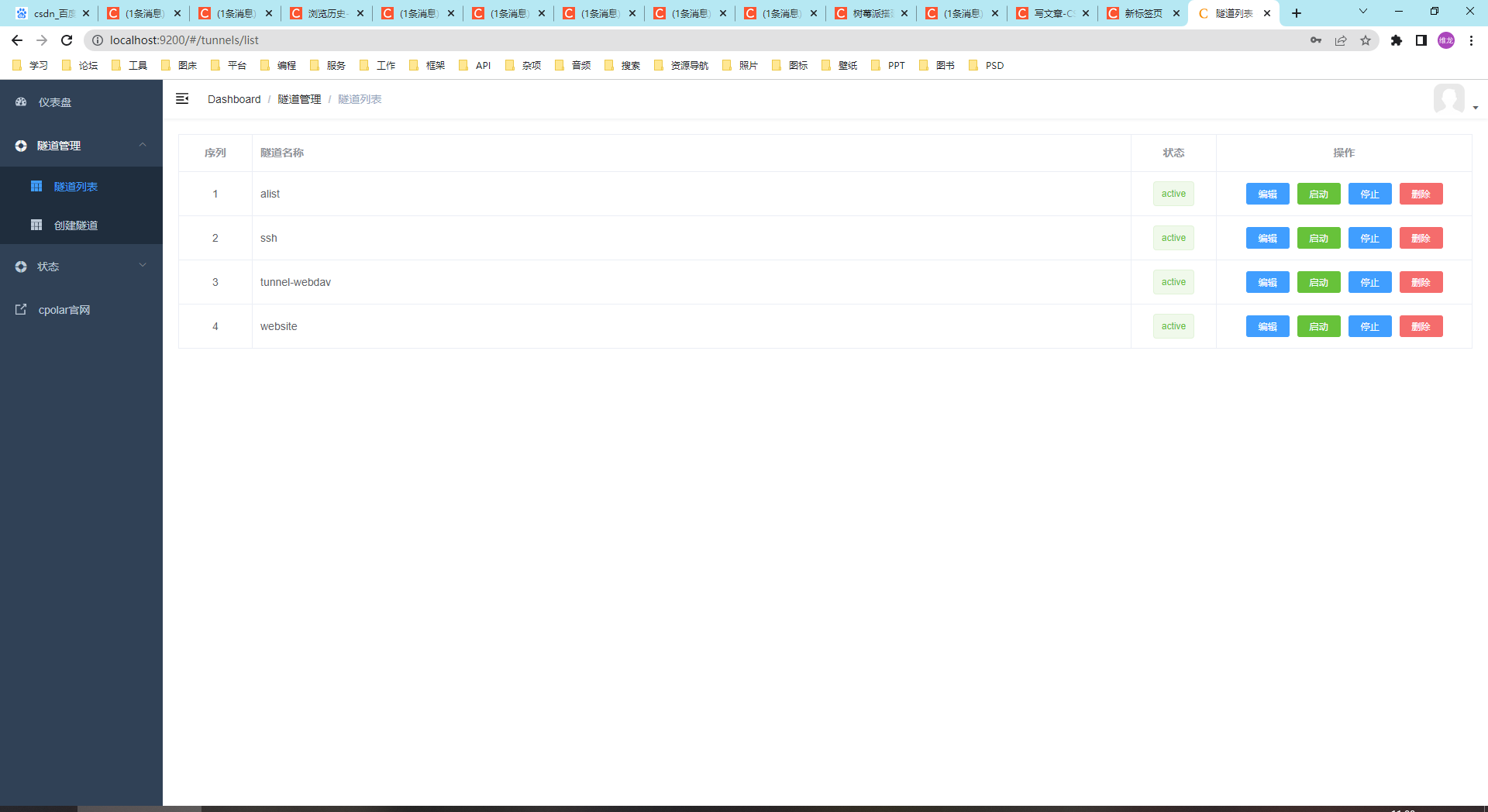Viewport: 1488px width, 812px height.
Task: Click Dashboard in the breadcrumb
Action: pyautogui.click(x=234, y=99)
